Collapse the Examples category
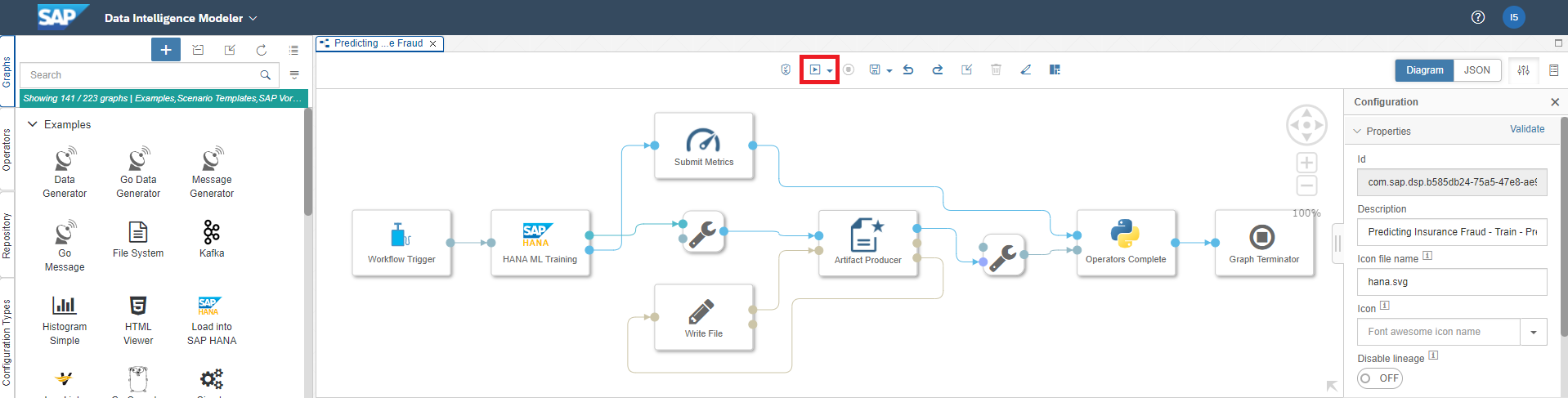 click(33, 124)
